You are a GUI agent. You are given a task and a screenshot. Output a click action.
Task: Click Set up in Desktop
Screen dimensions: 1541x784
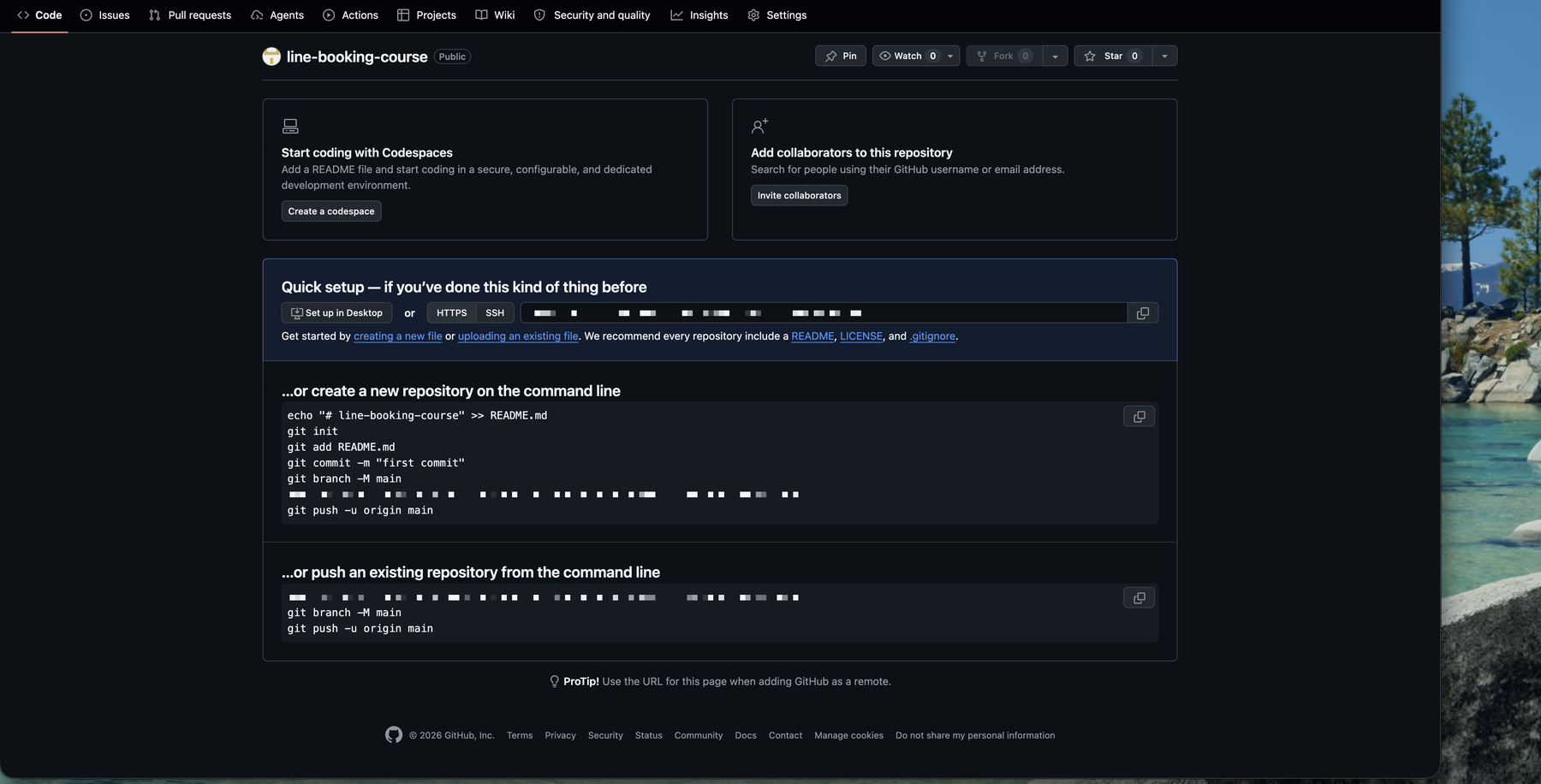click(336, 313)
